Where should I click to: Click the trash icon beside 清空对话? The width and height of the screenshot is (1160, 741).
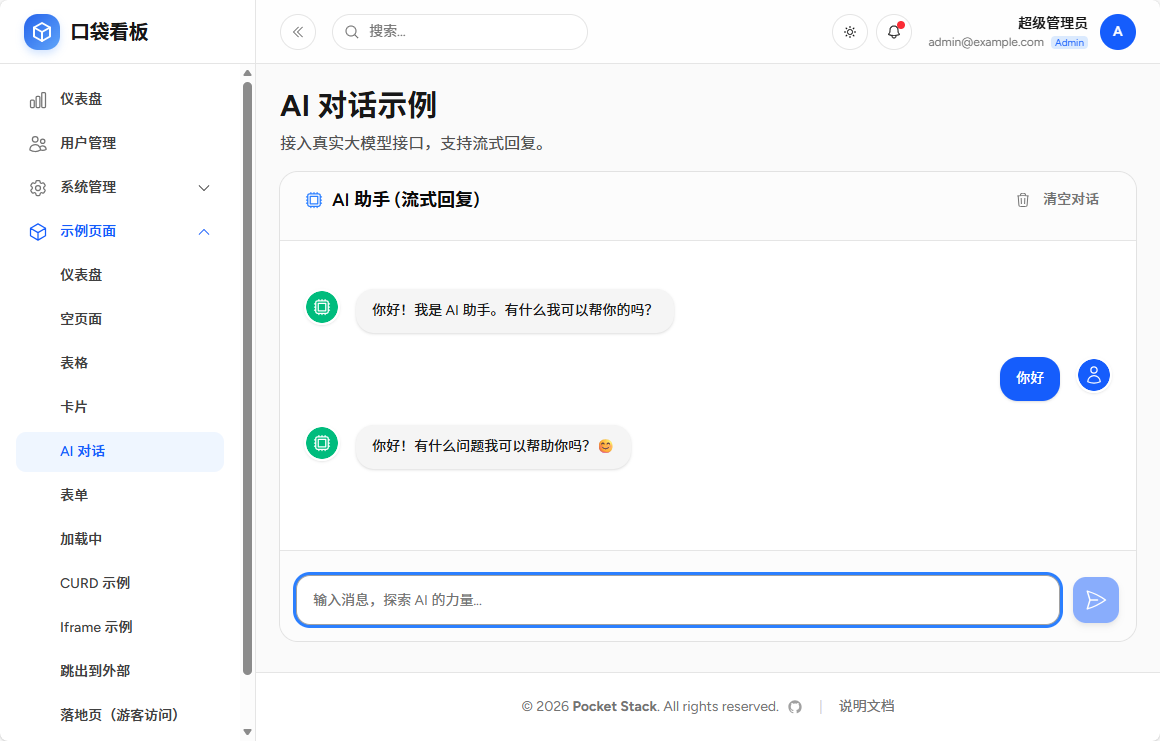pyautogui.click(x=1022, y=199)
